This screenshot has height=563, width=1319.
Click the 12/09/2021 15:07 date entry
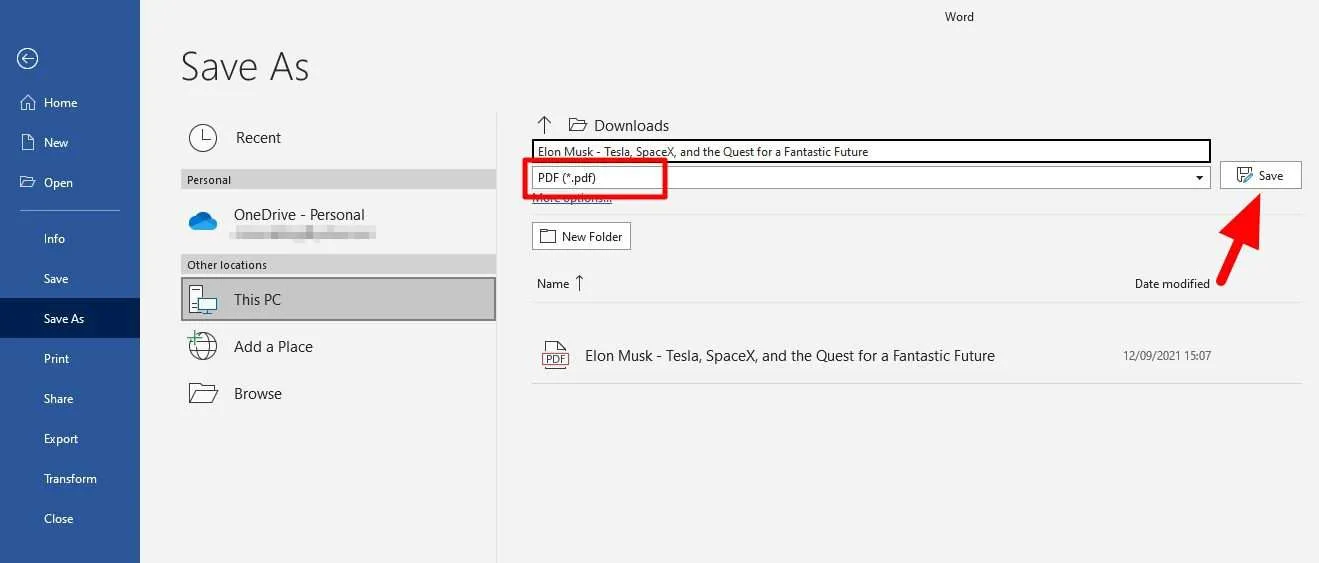[x=1167, y=355]
